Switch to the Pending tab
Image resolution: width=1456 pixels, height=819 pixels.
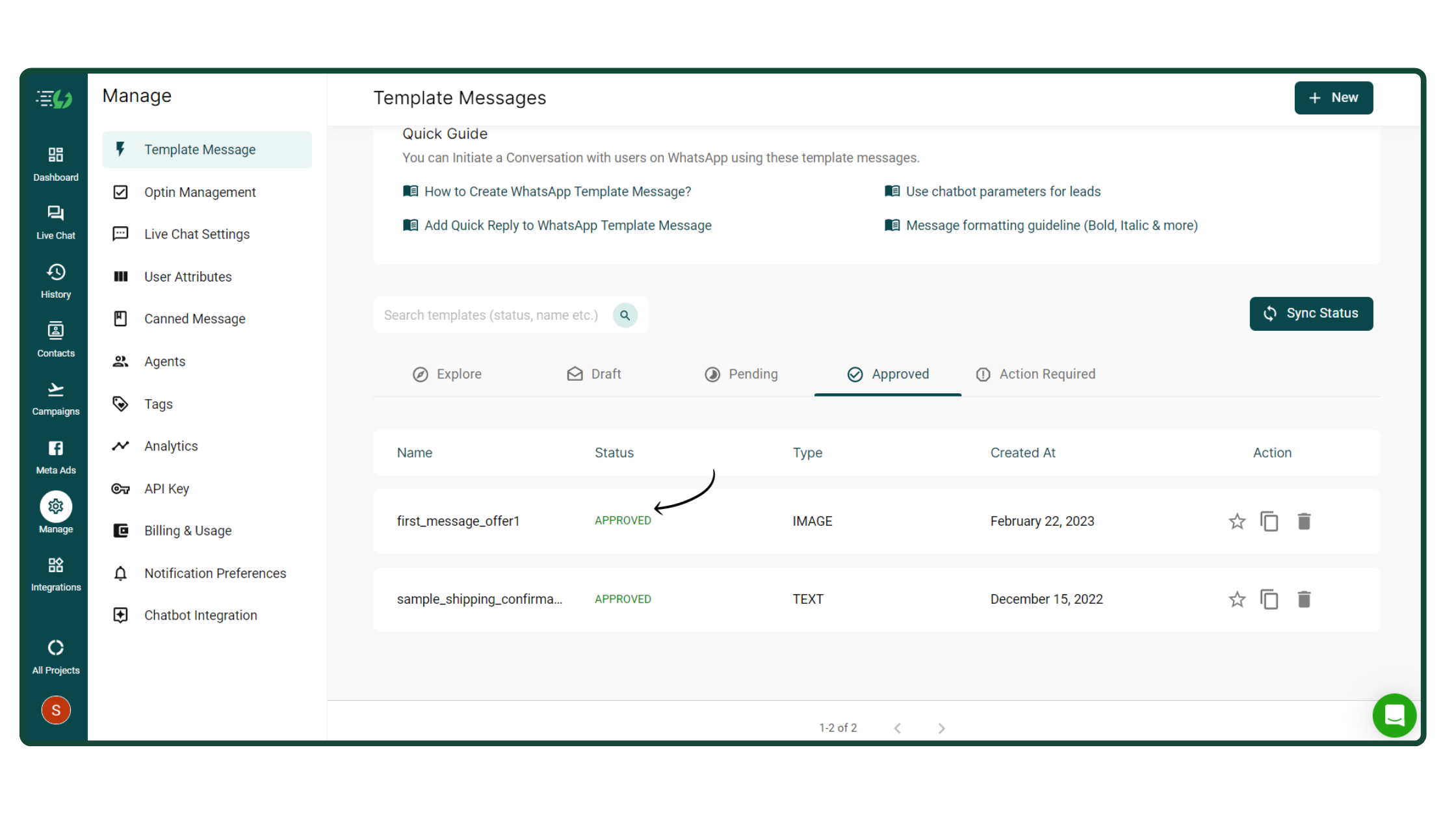coord(741,374)
